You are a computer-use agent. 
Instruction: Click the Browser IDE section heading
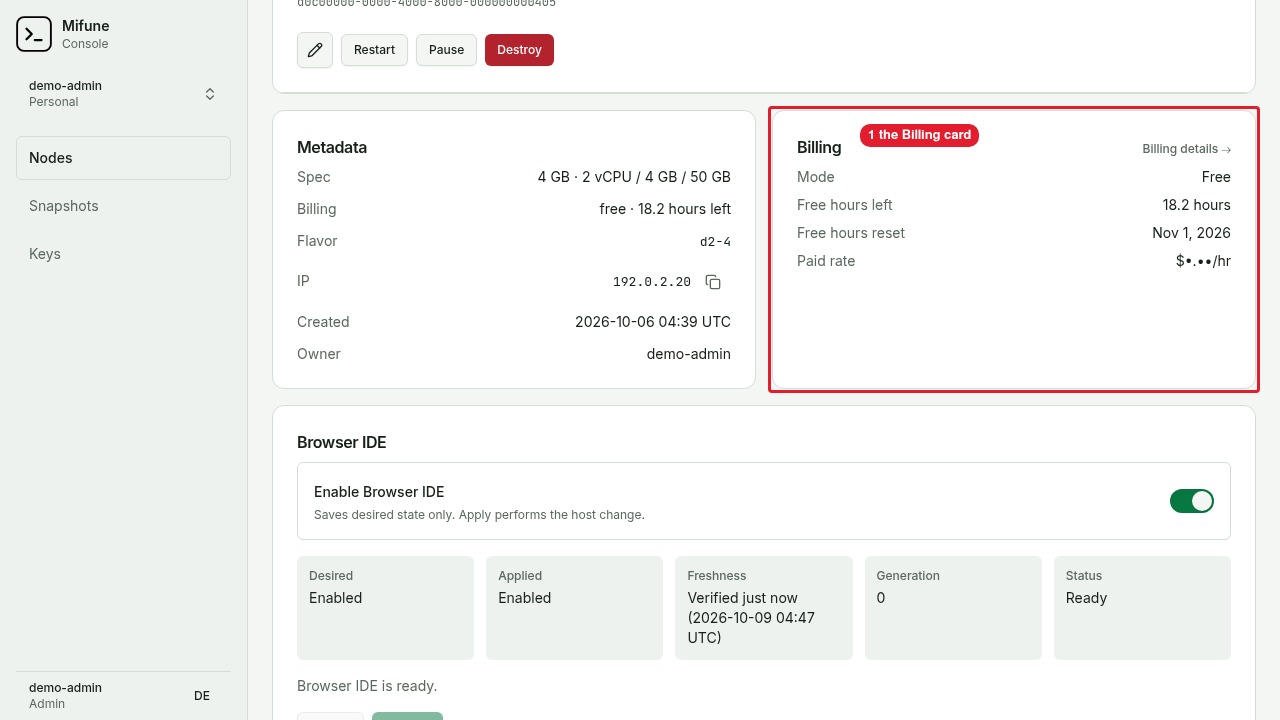[342, 442]
